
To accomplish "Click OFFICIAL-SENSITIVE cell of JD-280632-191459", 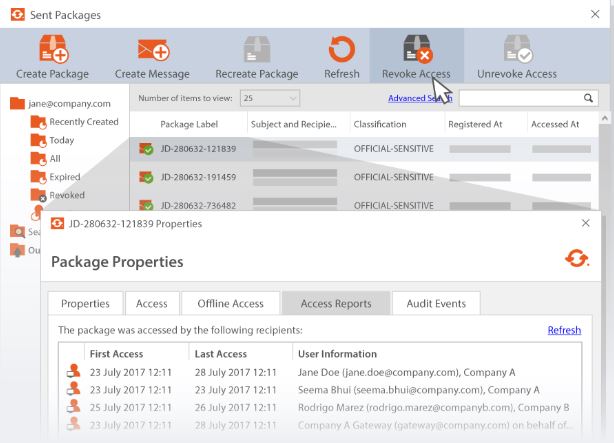I will click(x=394, y=177).
